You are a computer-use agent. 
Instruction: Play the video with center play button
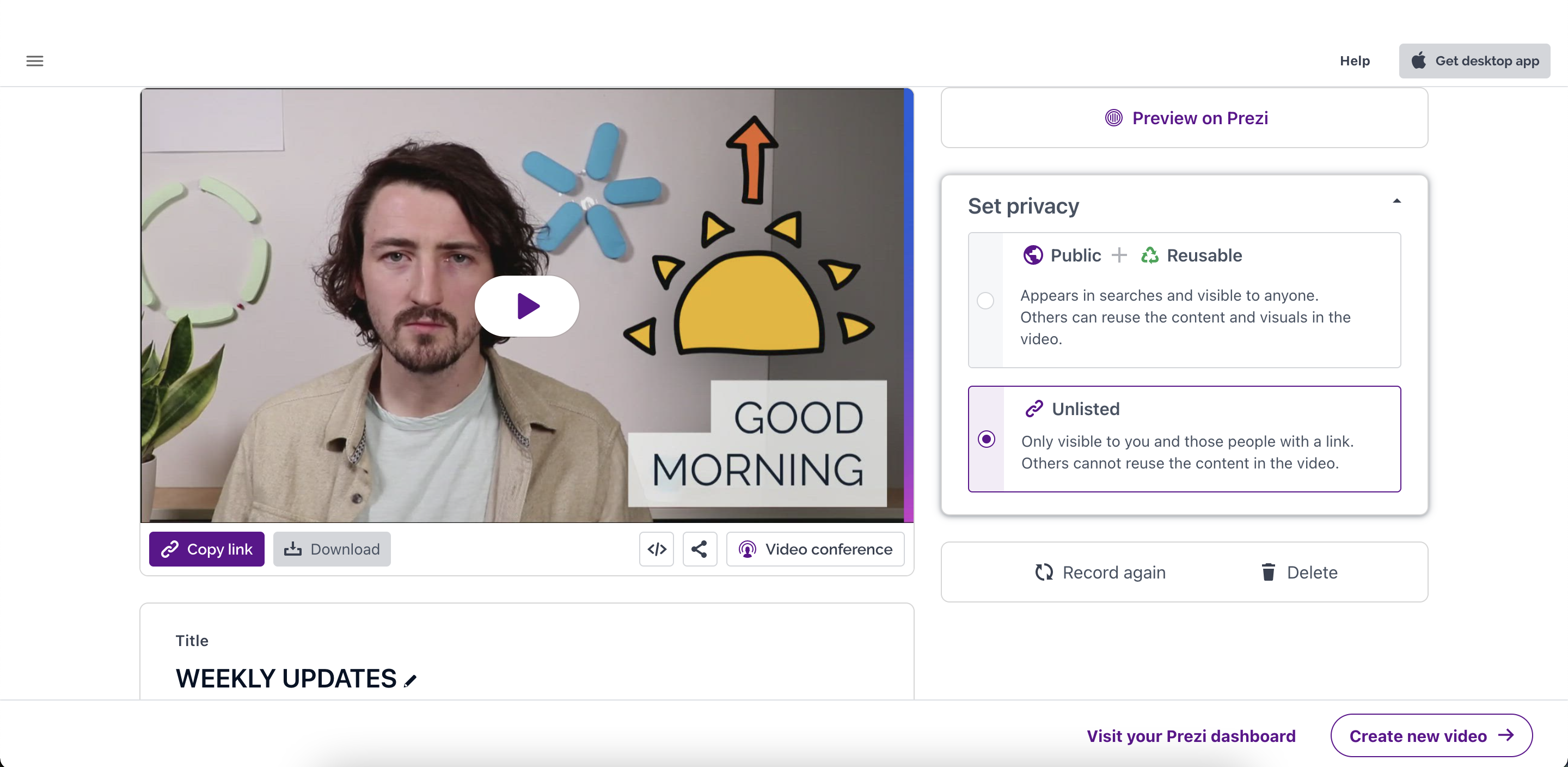pyautogui.click(x=526, y=306)
